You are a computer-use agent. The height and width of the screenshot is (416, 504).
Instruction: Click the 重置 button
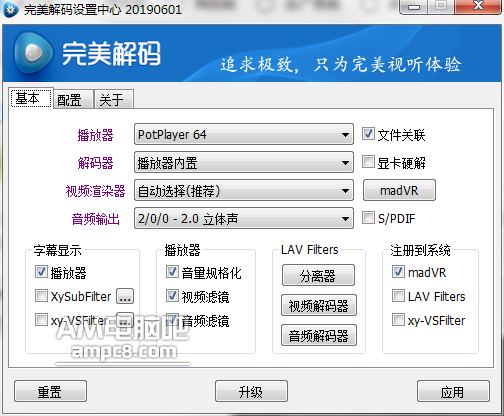[x=50, y=391]
